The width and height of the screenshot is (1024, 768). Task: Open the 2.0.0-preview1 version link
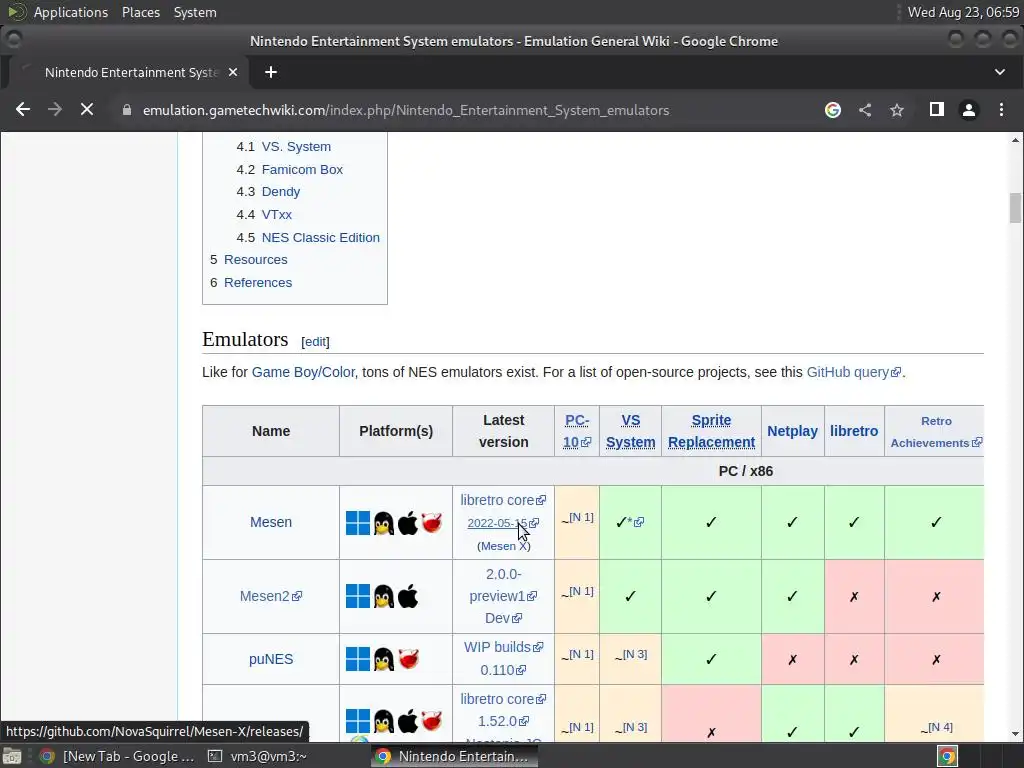[x=504, y=585]
